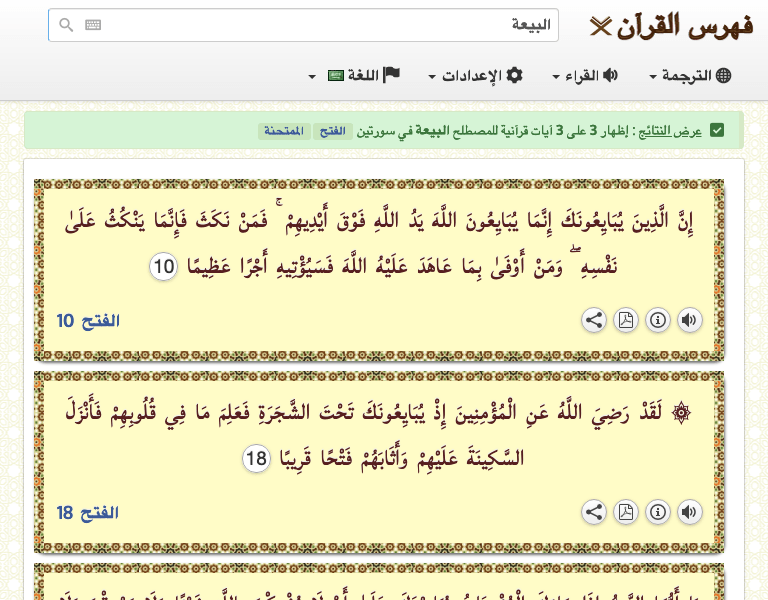
Task: Play audio recitation of verse 10
Action: click(x=689, y=320)
